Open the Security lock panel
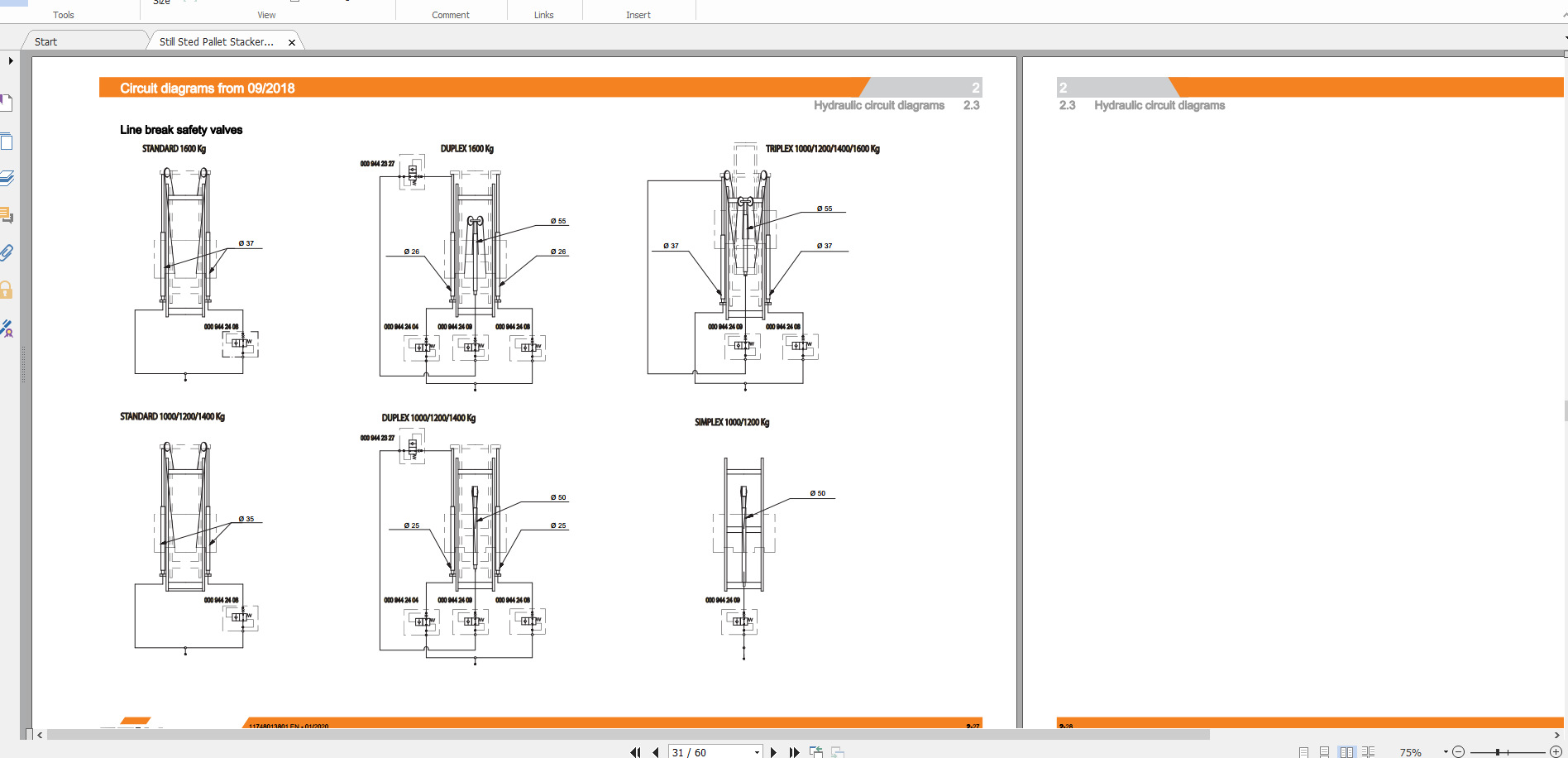This screenshot has width=1568, height=758. (x=7, y=290)
